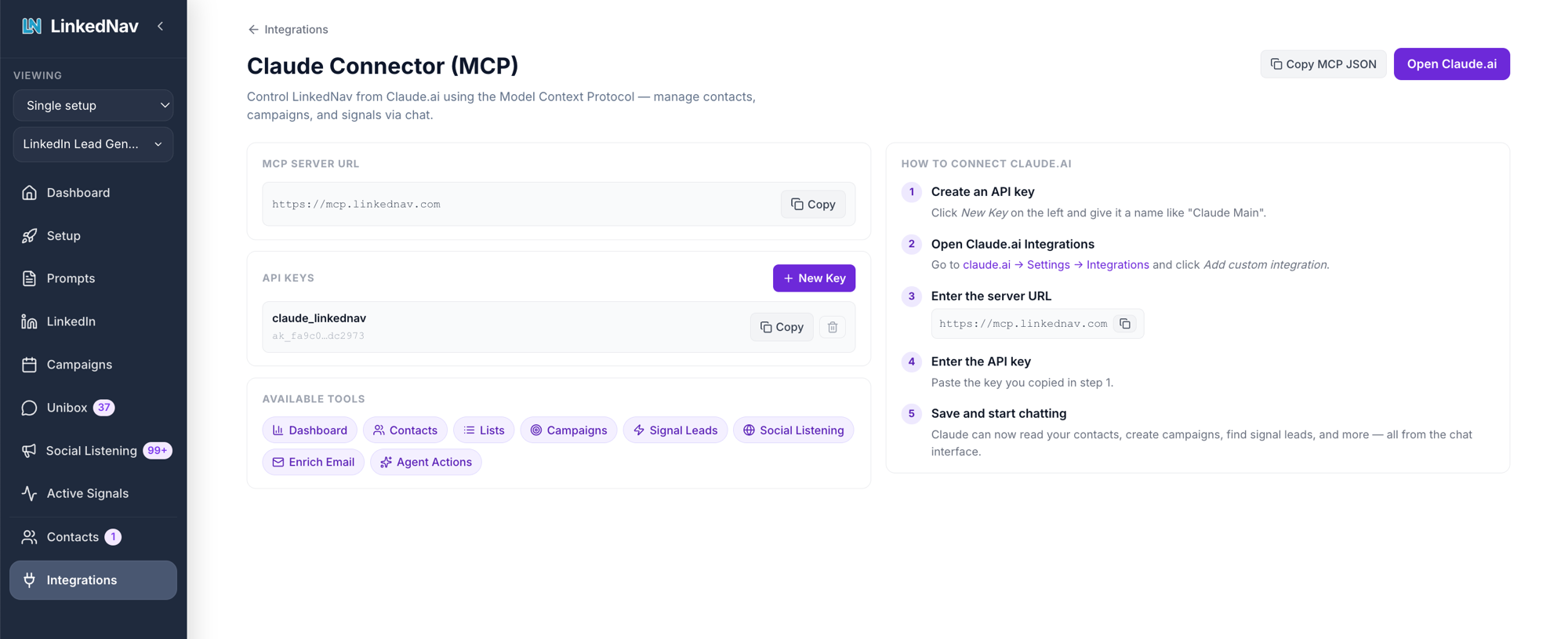The height and width of the screenshot is (639, 1568).
Task: Open the Single setup dropdown
Action: 93,105
